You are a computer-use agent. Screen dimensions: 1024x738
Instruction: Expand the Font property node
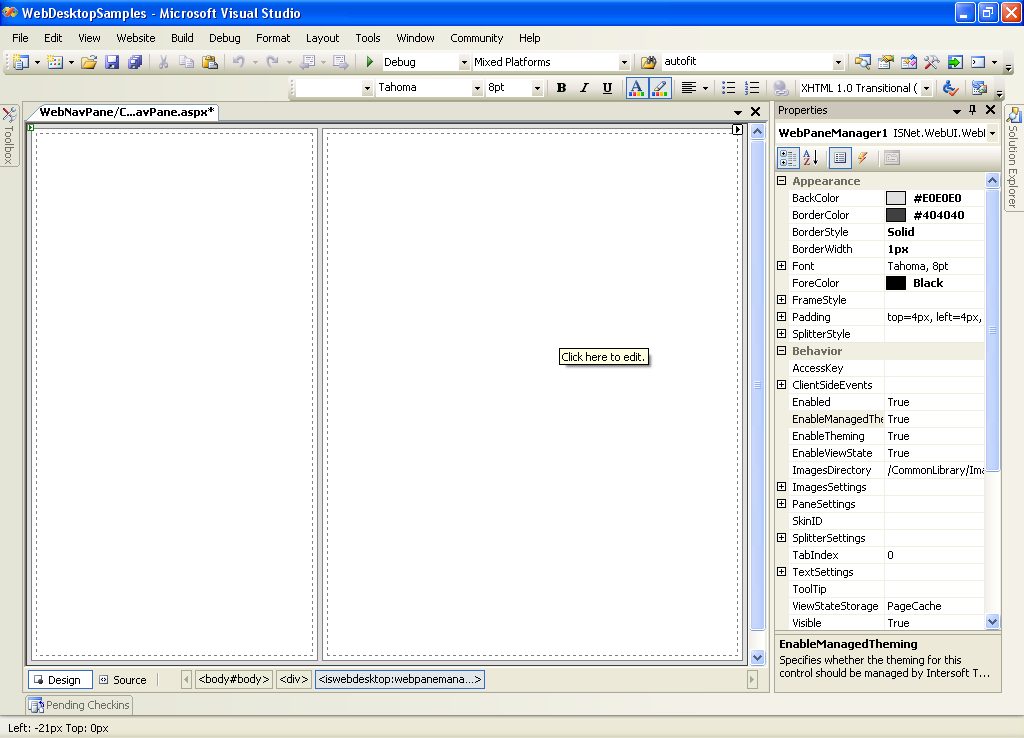point(782,266)
